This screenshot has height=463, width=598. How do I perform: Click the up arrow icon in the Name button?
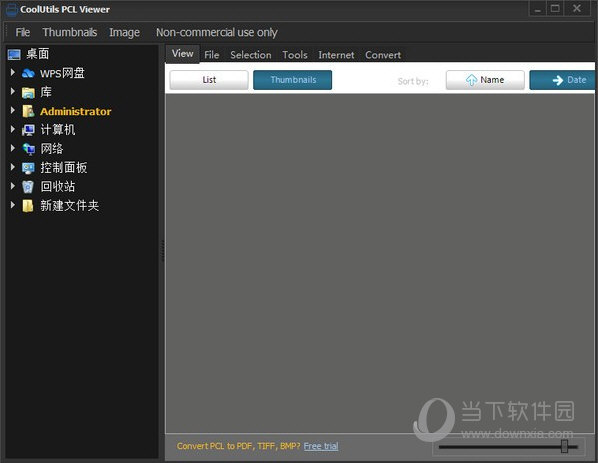click(x=471, y=80)
